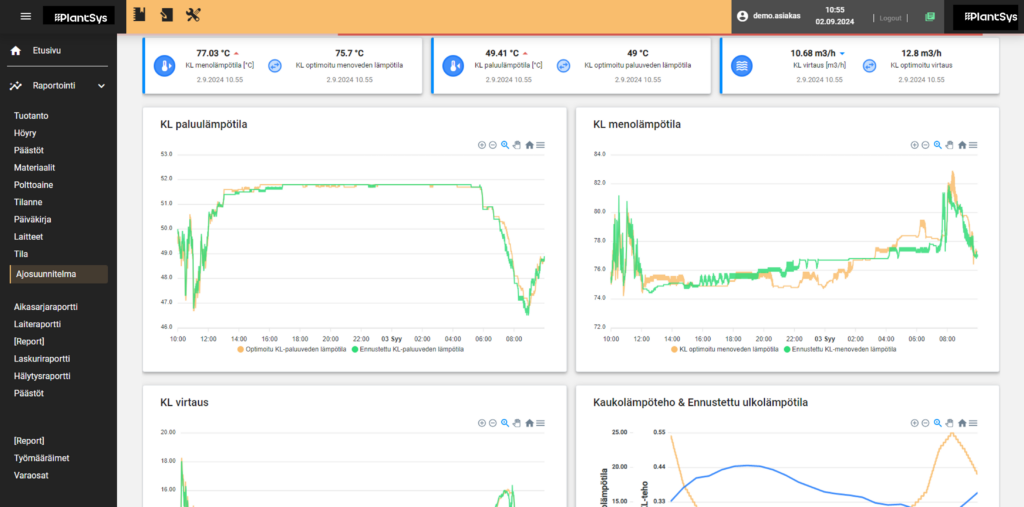
Task: Toggle the hamburger sidebar menu button
Action: point(25,16)
